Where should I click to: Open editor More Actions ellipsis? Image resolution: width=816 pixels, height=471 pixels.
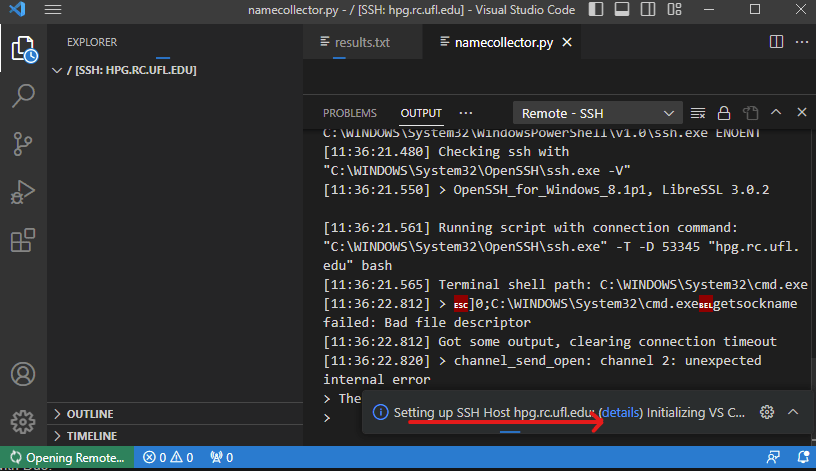click(802, 42)
